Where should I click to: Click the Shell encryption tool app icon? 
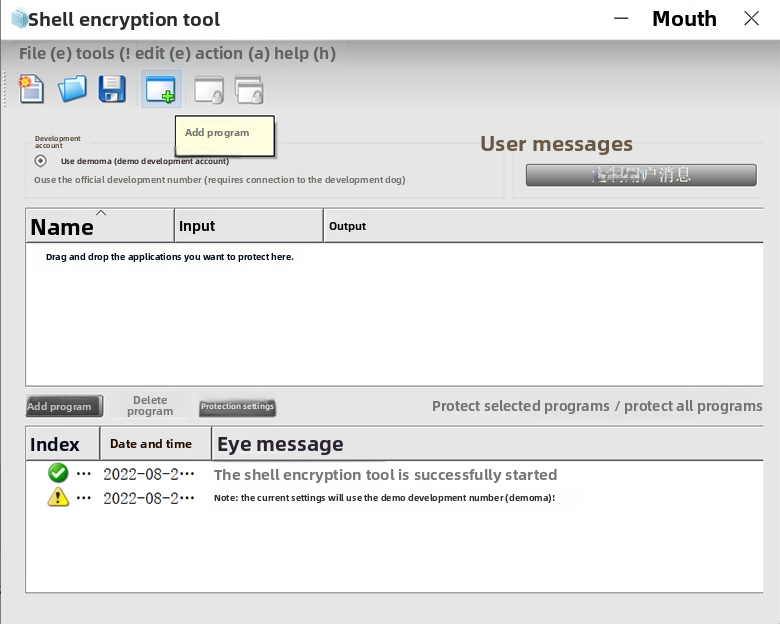18,19
